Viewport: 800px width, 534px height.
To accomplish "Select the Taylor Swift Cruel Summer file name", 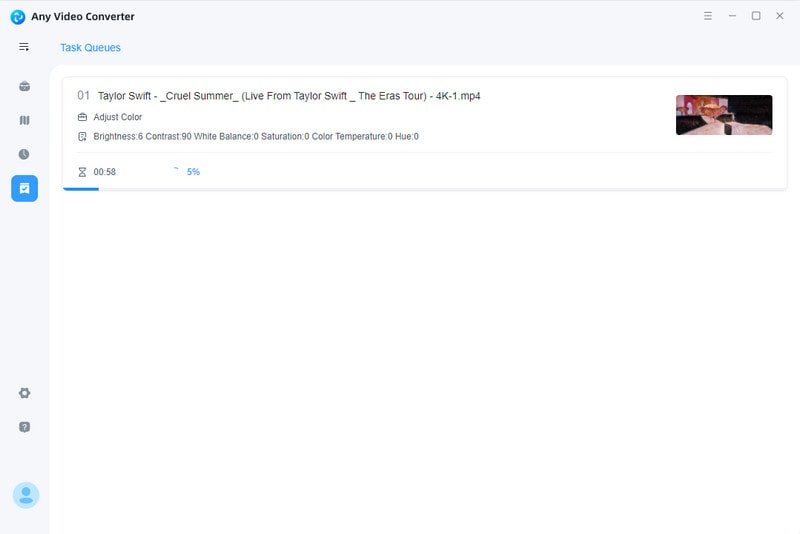I will pos(289,96).
